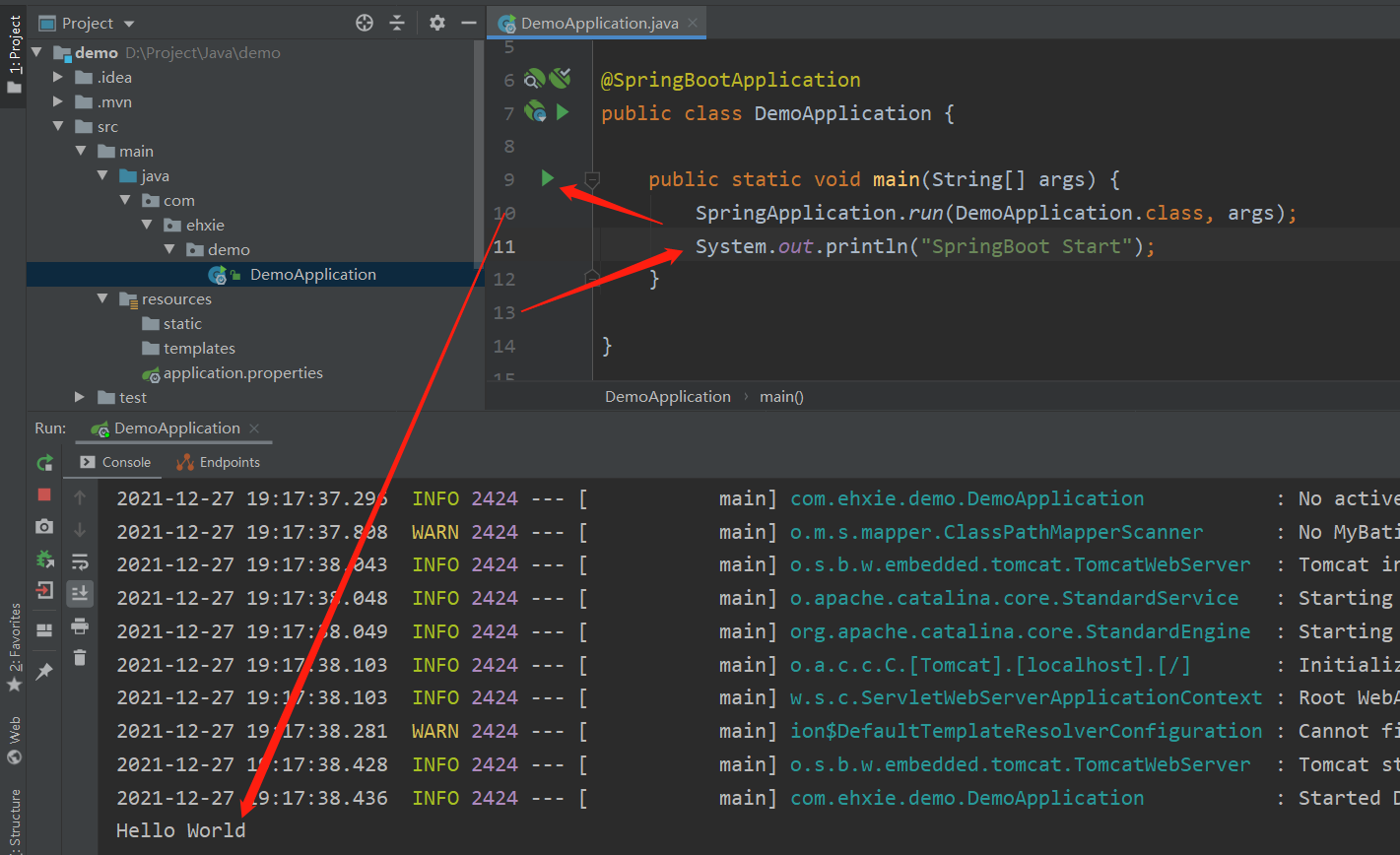Click the green run gutter icon beside main method
The height and width of the screenshot is (855, 1400).
[x=548, y=178]
